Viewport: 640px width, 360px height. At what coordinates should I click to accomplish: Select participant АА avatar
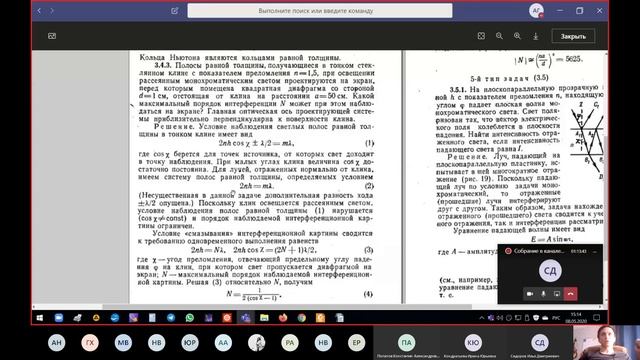(223, 342)
